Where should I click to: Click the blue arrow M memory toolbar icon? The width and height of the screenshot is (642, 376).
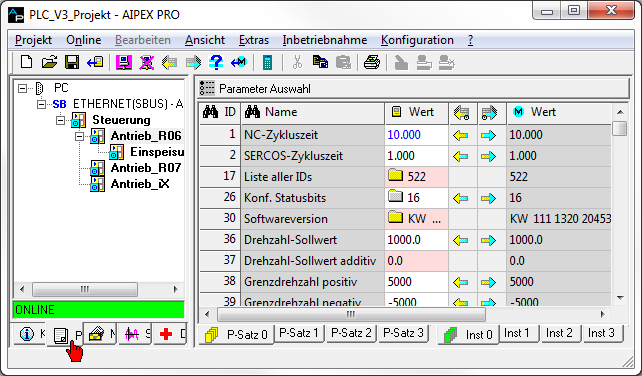pyautogui.click(x=239, y=62)
